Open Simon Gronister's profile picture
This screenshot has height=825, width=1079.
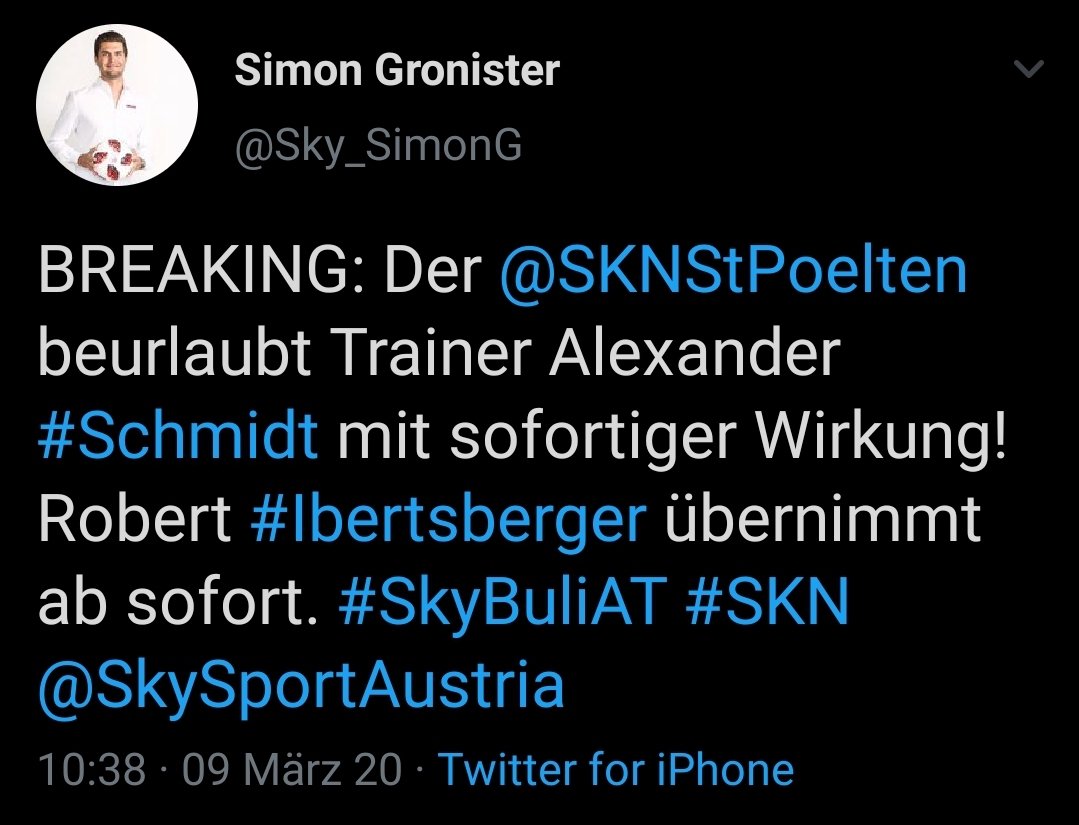117,105
